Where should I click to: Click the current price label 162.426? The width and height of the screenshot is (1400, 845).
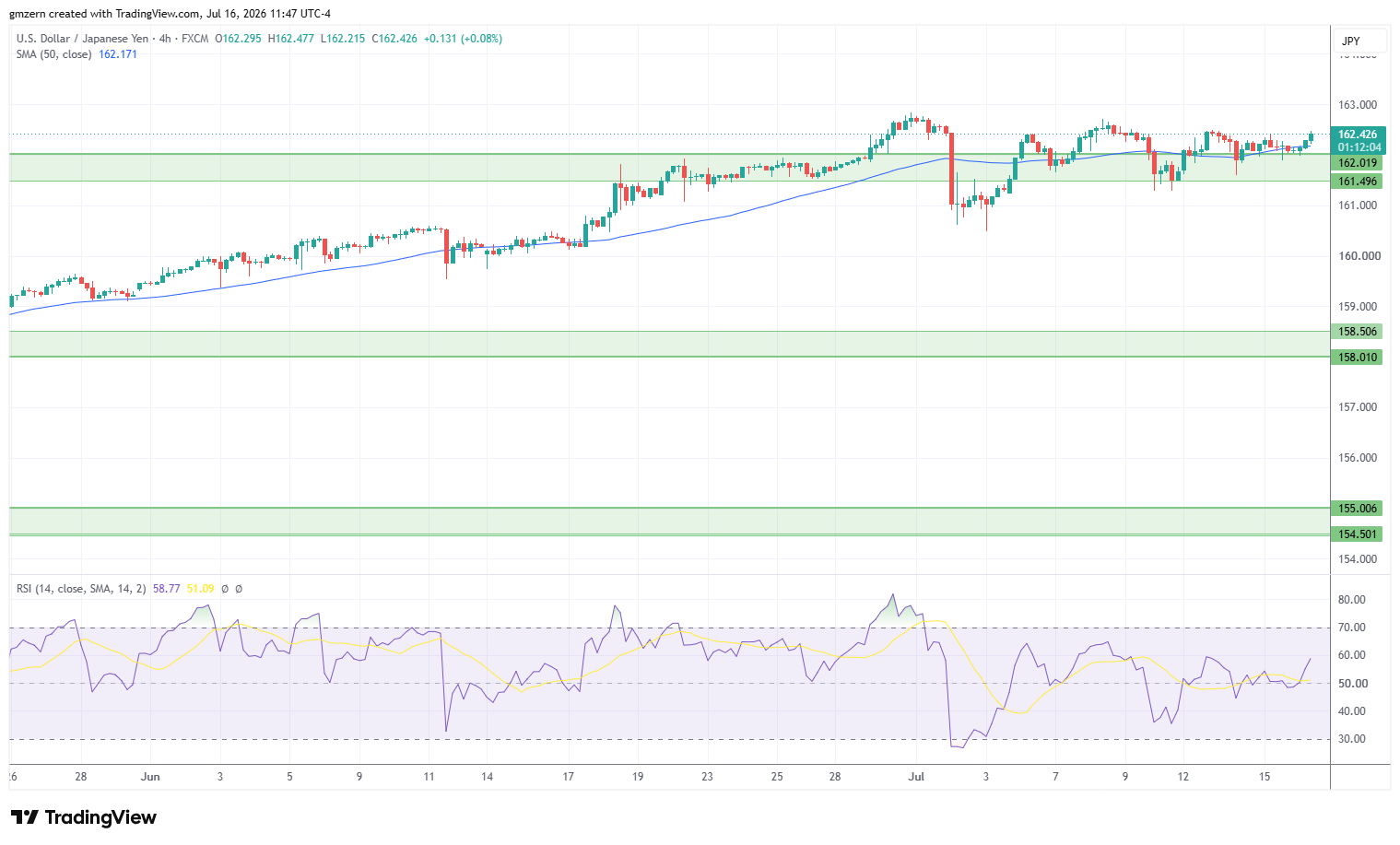[1358, 135]
